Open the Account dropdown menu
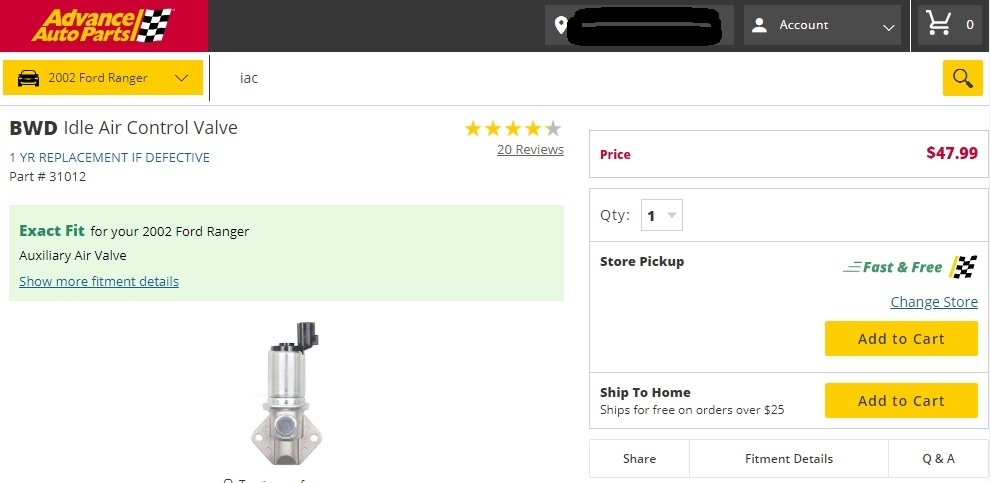The image size is (990, 483). (x=888, y=26)
